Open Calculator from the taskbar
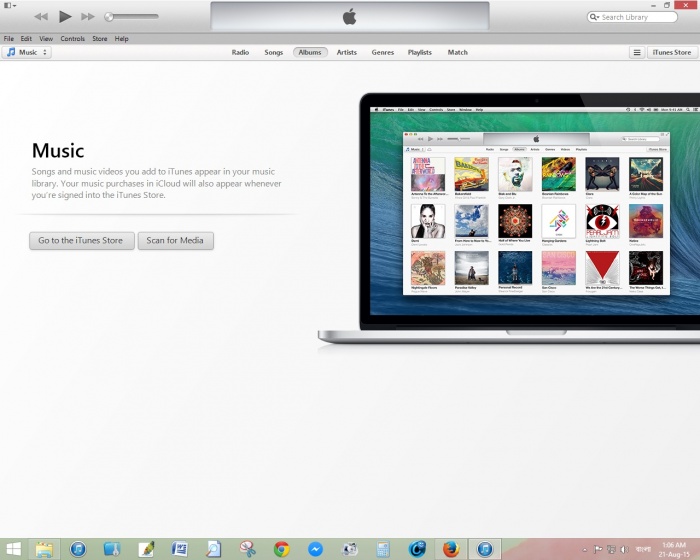This screenshot has height=560, width=700. point(383,549)
